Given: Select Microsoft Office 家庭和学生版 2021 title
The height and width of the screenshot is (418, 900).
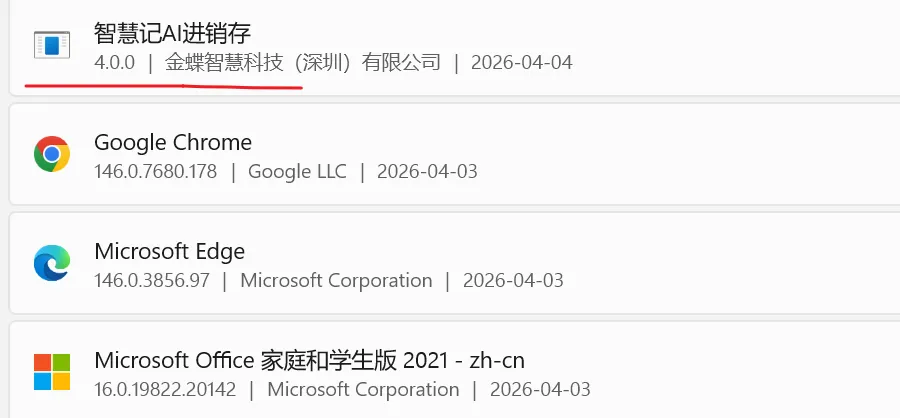Looking at the screenshot, I should click(x=309, y=359).
